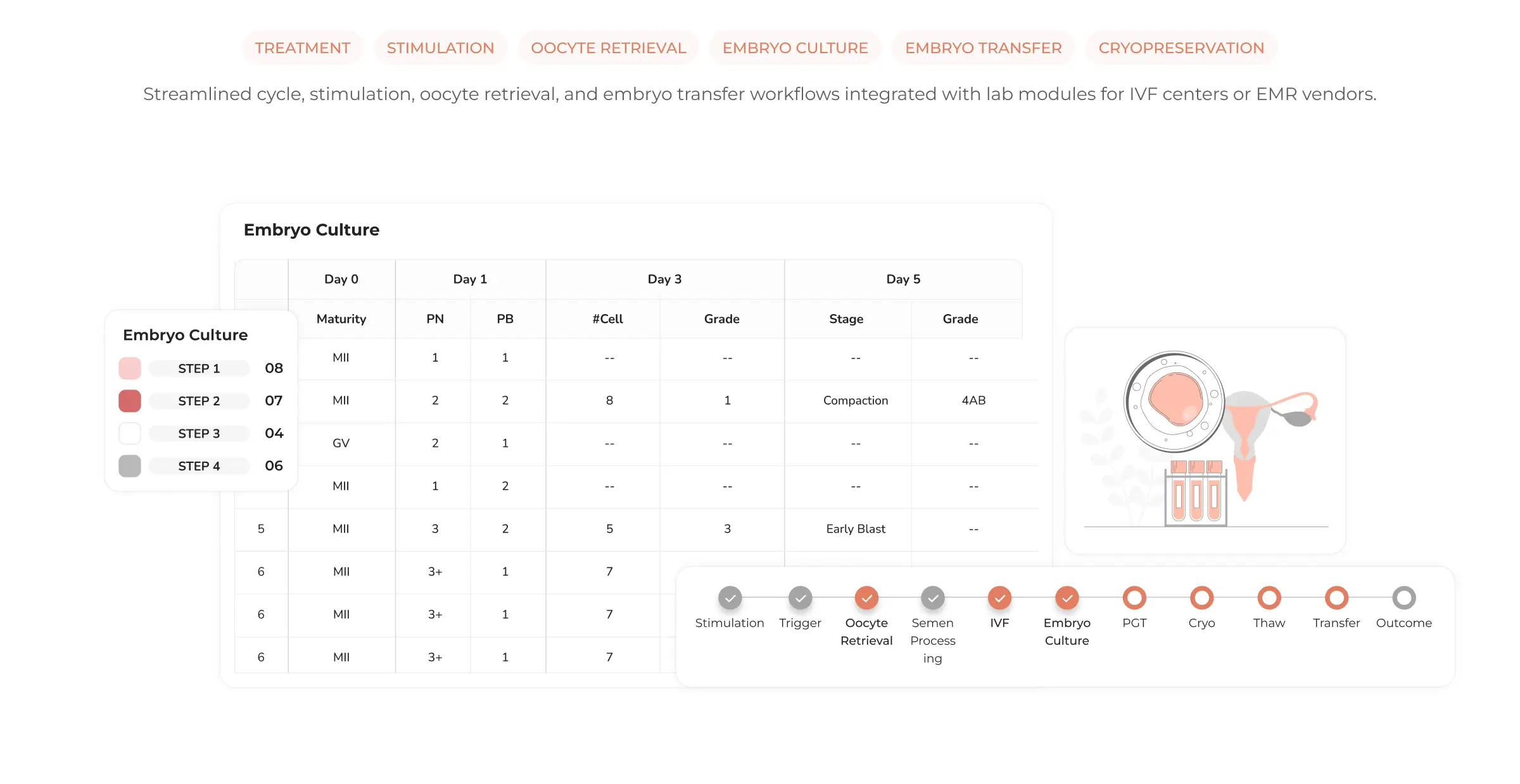
Task: Select the PGT pending step circle
Action: click(x=1134, y=597)
